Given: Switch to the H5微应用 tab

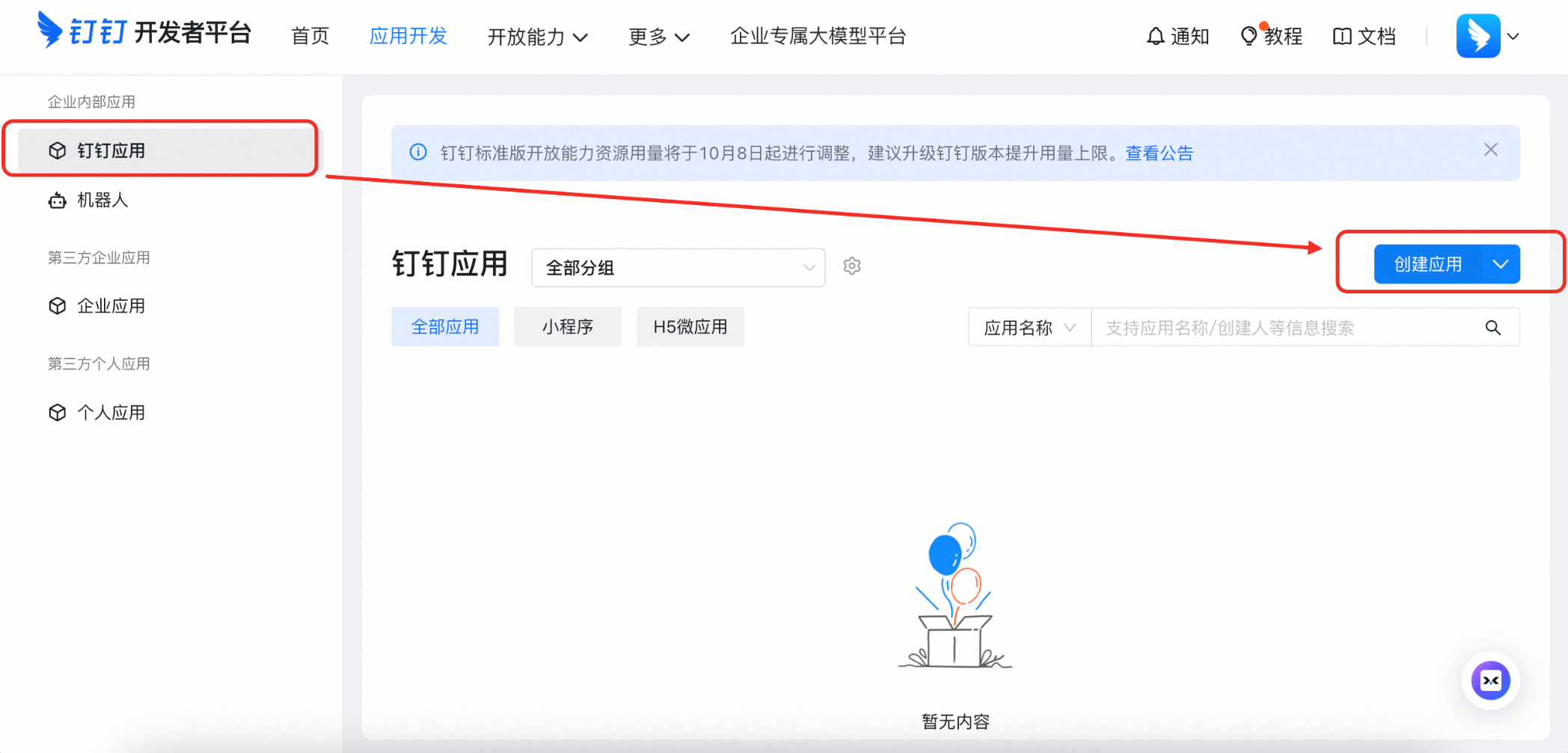Looking at the screenshot, I should pos(690,326).
